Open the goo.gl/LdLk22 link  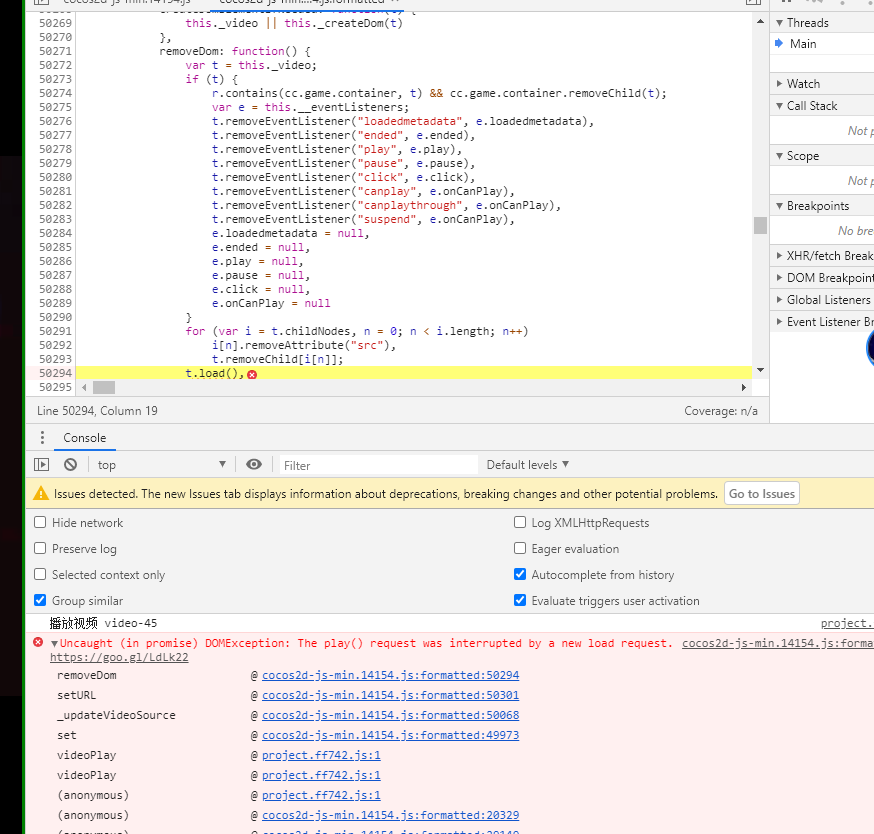coord(119,657)
